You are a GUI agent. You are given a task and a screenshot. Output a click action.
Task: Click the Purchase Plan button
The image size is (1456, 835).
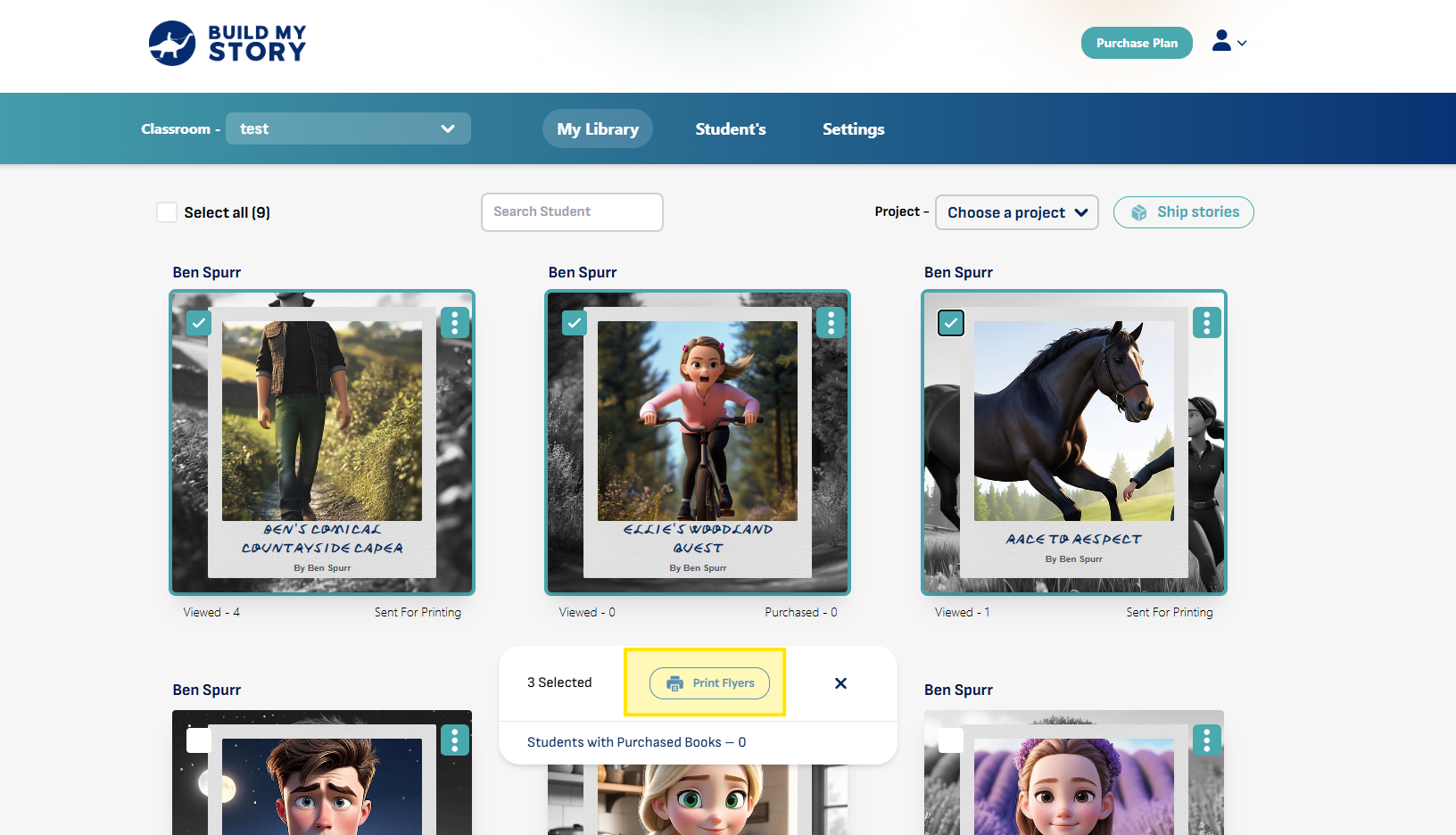[1137, 43]
